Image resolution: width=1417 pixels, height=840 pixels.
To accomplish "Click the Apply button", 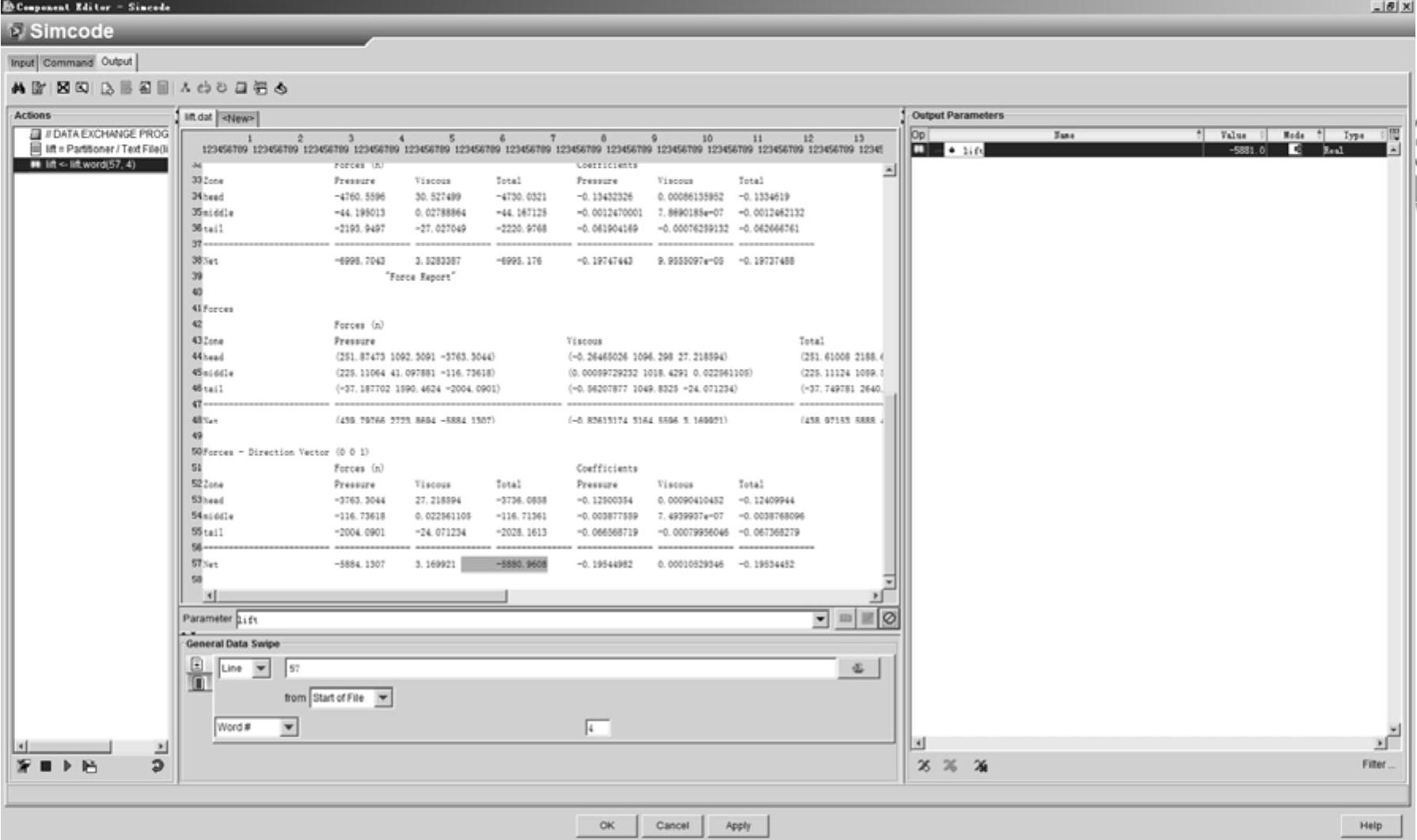I will click(x=738, y=825).
